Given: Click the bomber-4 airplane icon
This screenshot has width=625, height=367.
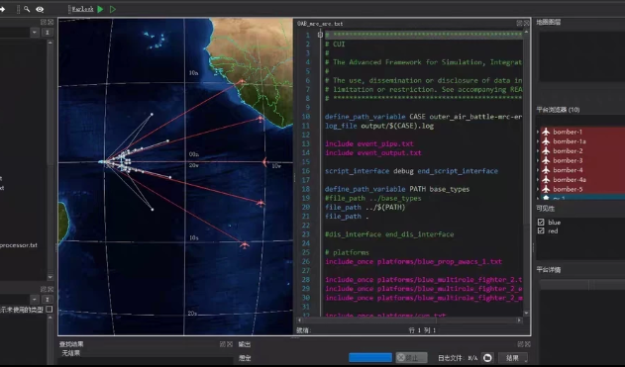Looking at the screenshot, I should pyautogui.click(x=546, y=170).
